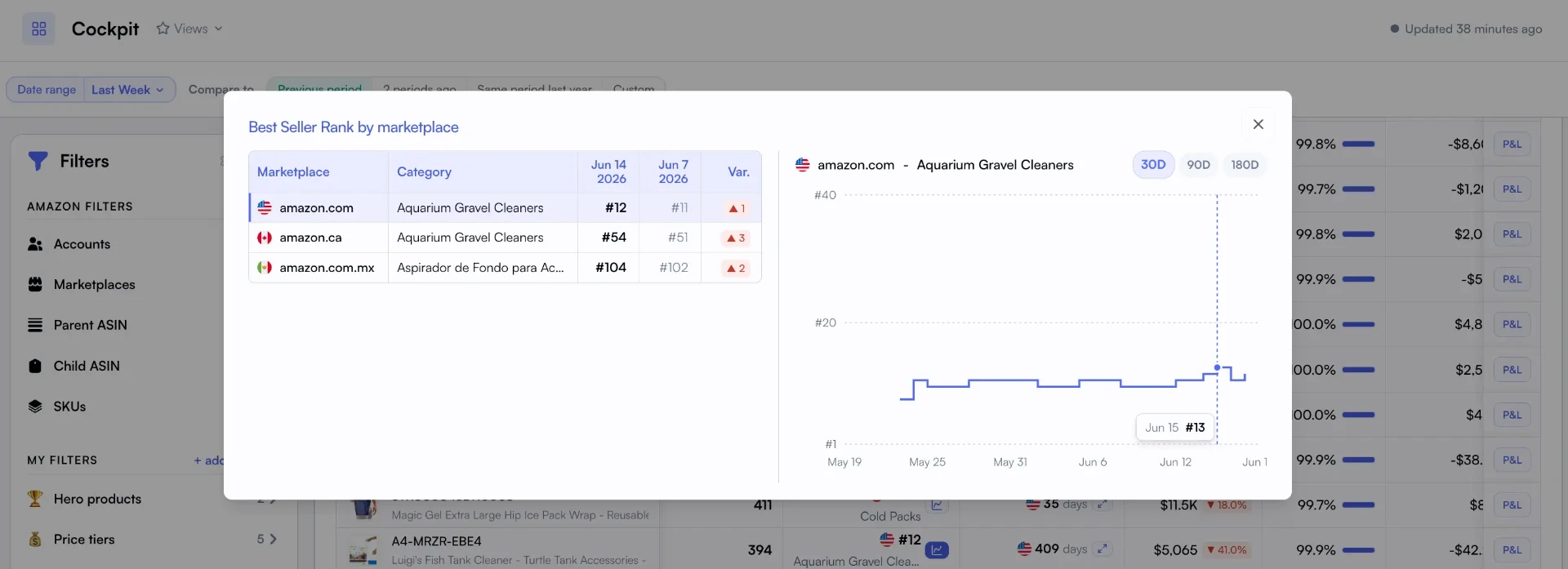Open the Marketplaces filter

coord(94,285)
